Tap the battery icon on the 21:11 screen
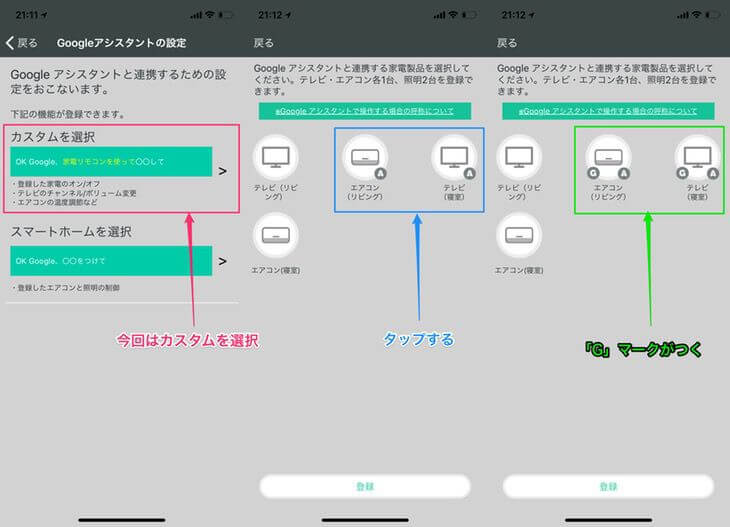The height and width of the screenshot is (527, 730). pos(226,15)
